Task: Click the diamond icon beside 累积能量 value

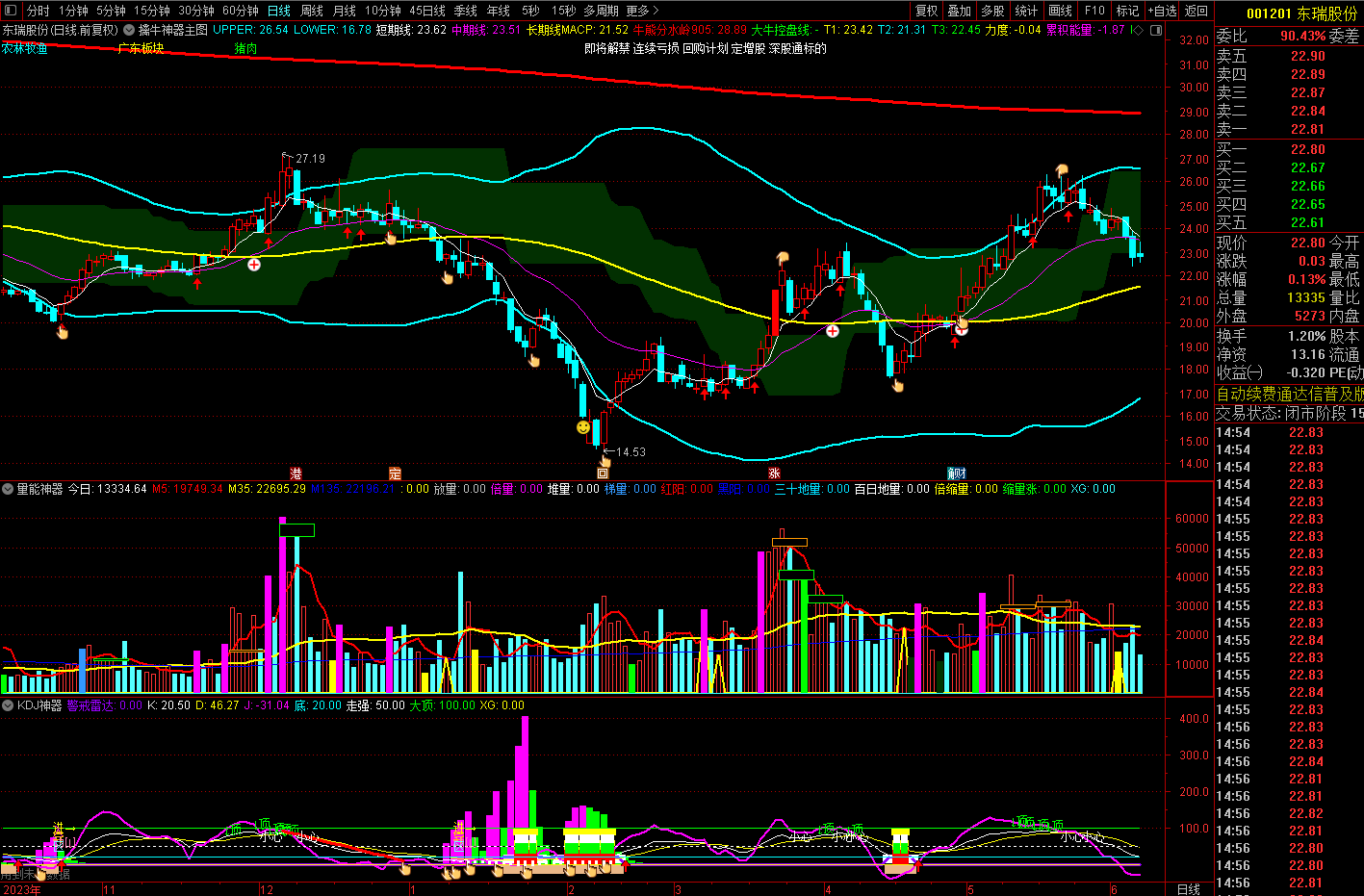Action: 1138,30
